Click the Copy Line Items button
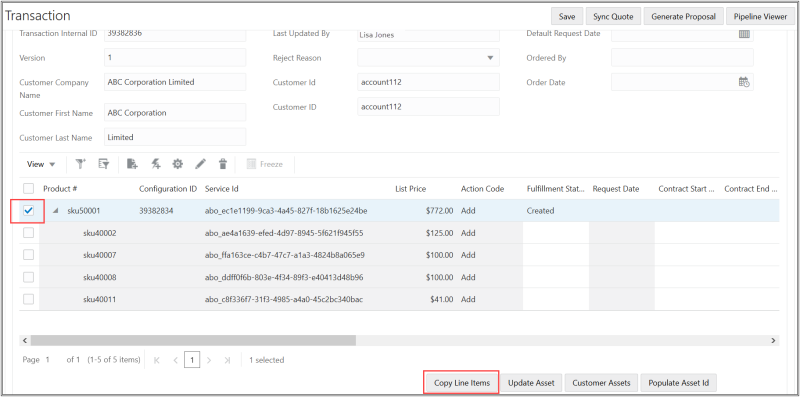This screenshot has height=397, width=800. coord(462,383)
